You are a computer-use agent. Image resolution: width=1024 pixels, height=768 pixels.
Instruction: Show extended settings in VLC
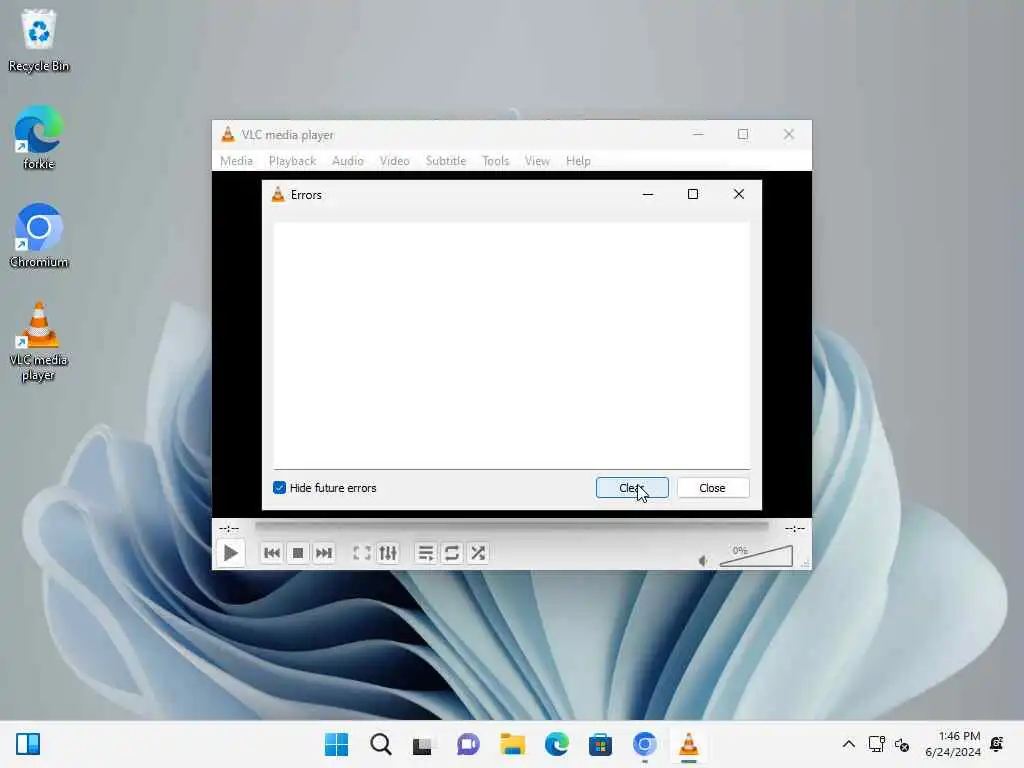click(388, 553)
